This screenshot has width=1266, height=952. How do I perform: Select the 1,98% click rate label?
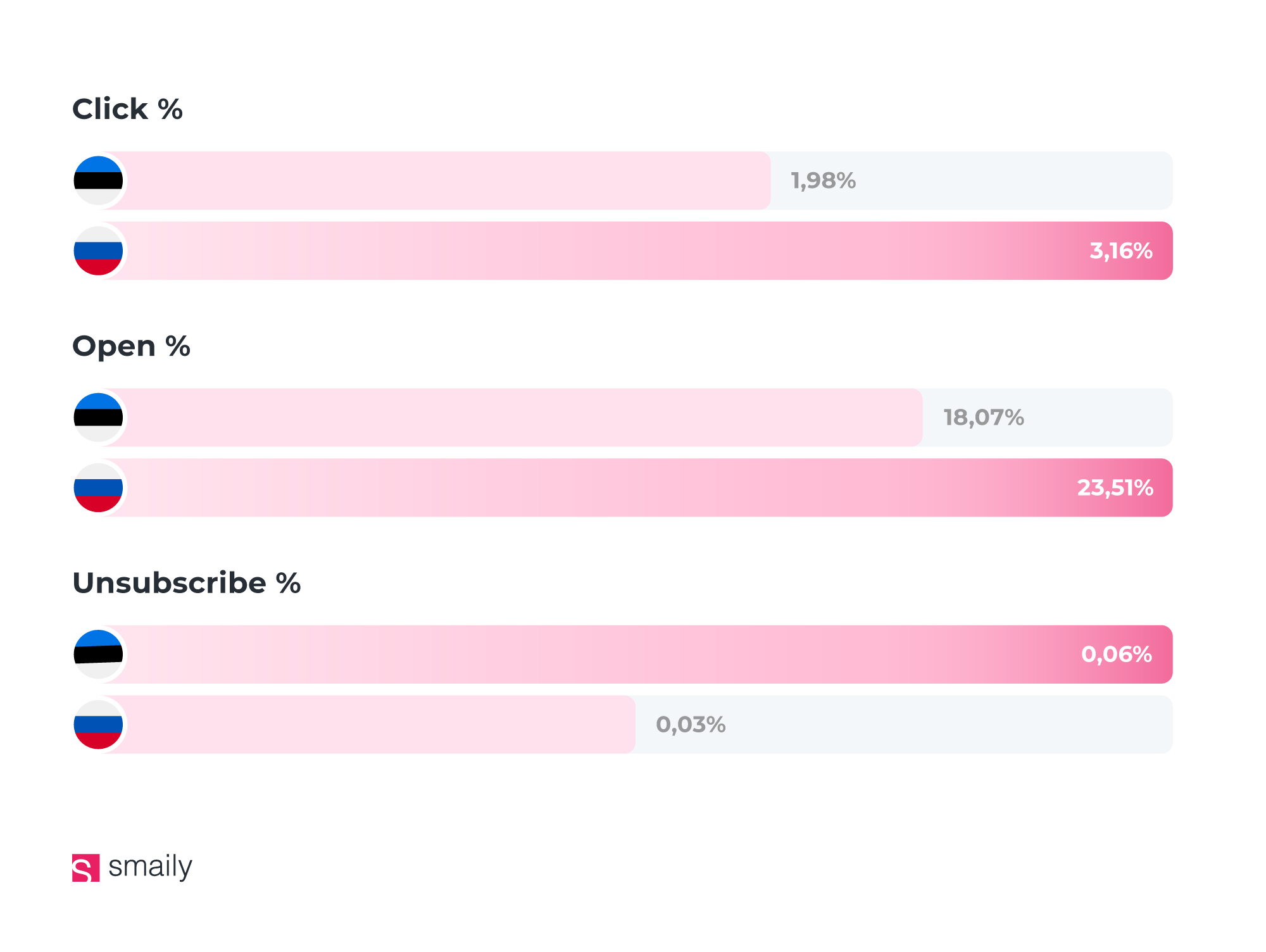pyautogui.click(x=823, y=181)
